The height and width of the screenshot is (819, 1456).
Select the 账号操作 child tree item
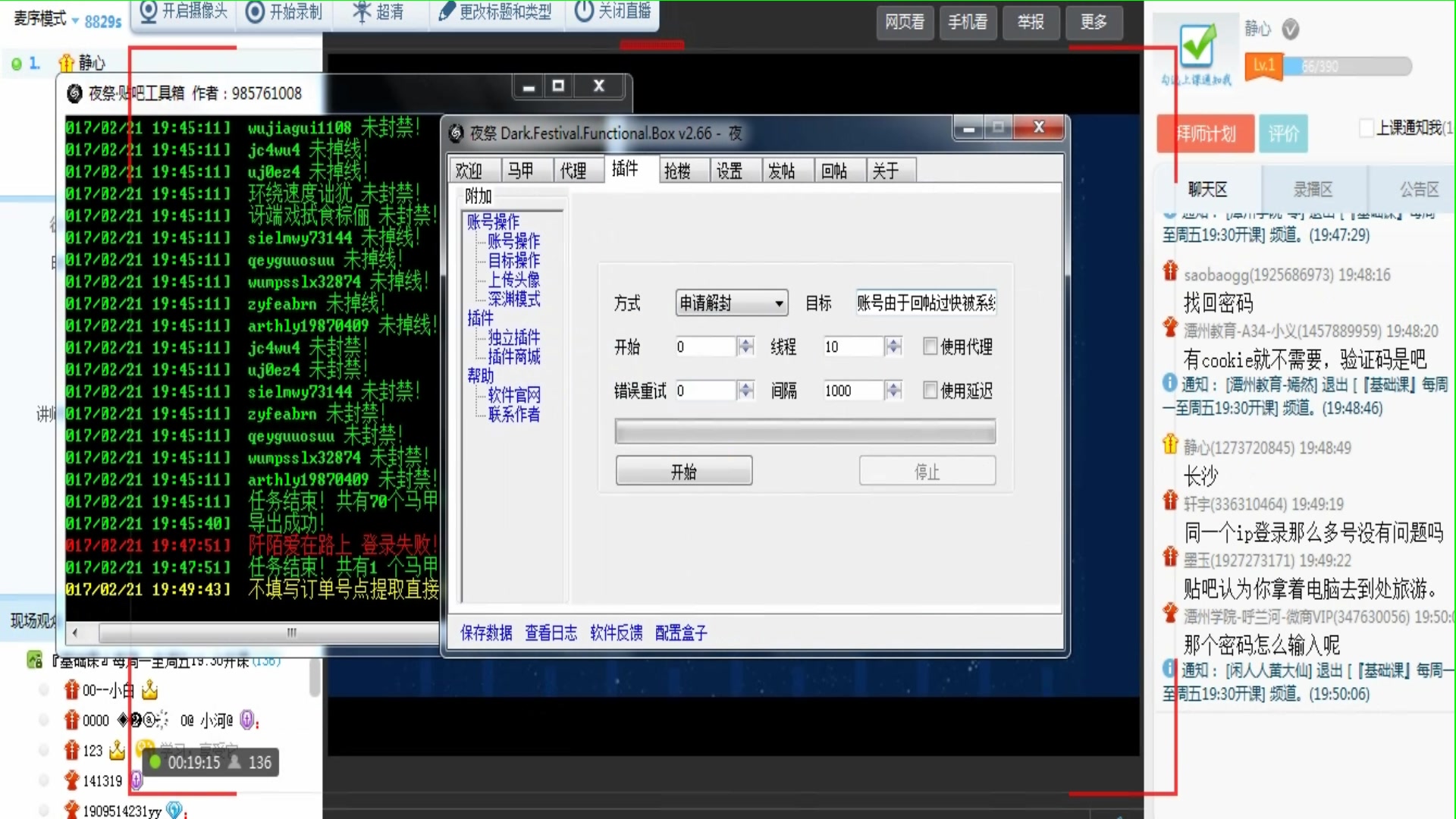[513, 241]
